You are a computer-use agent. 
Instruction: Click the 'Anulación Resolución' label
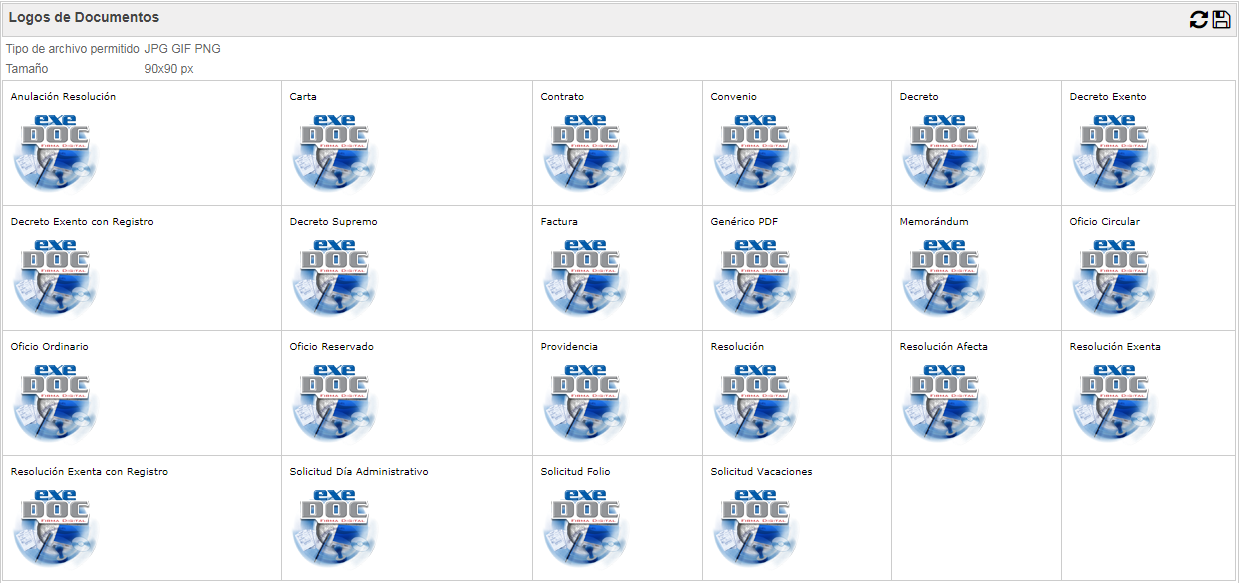(x=63, y=97)
